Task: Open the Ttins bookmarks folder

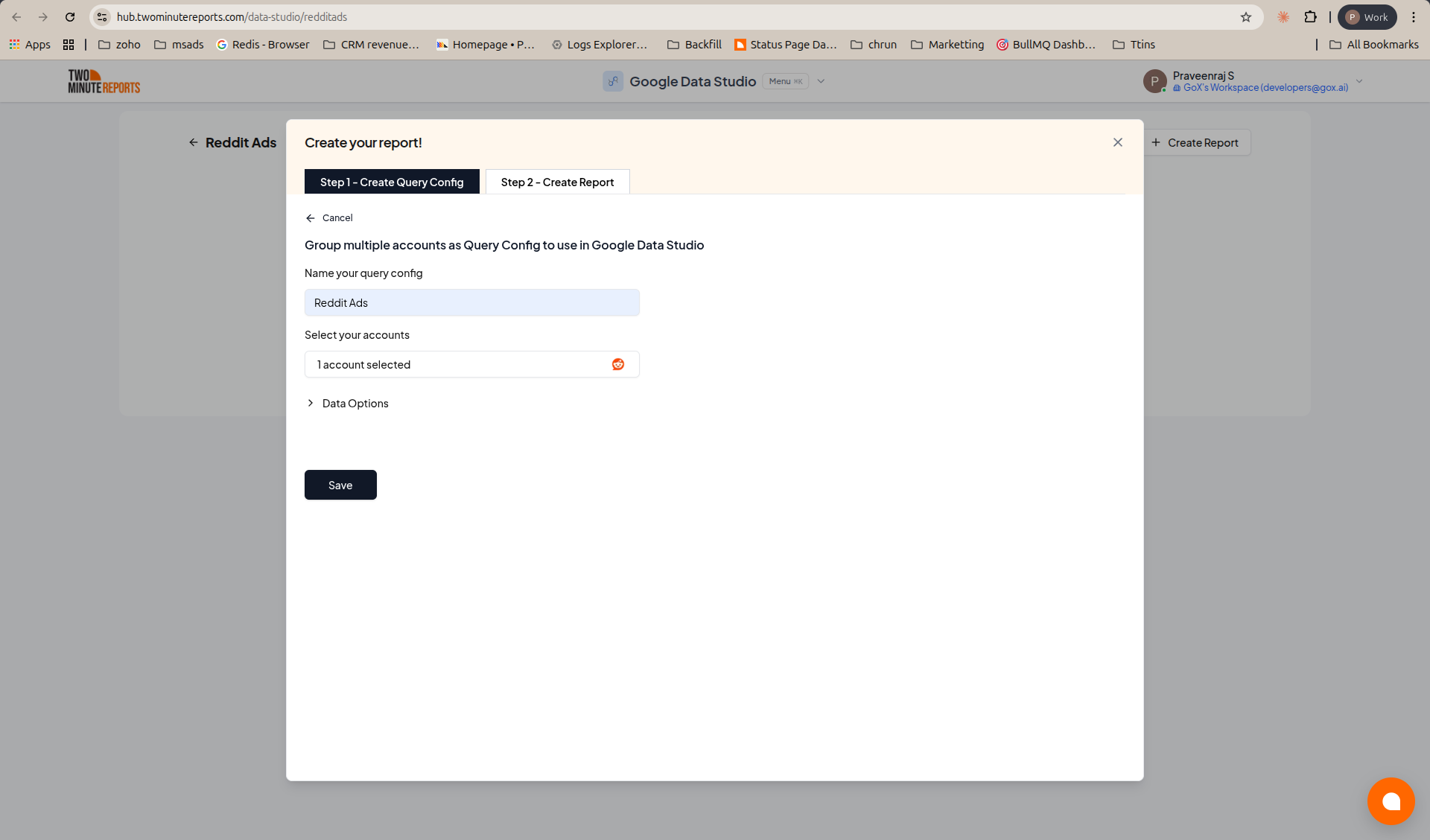Action: [1134, 45]
